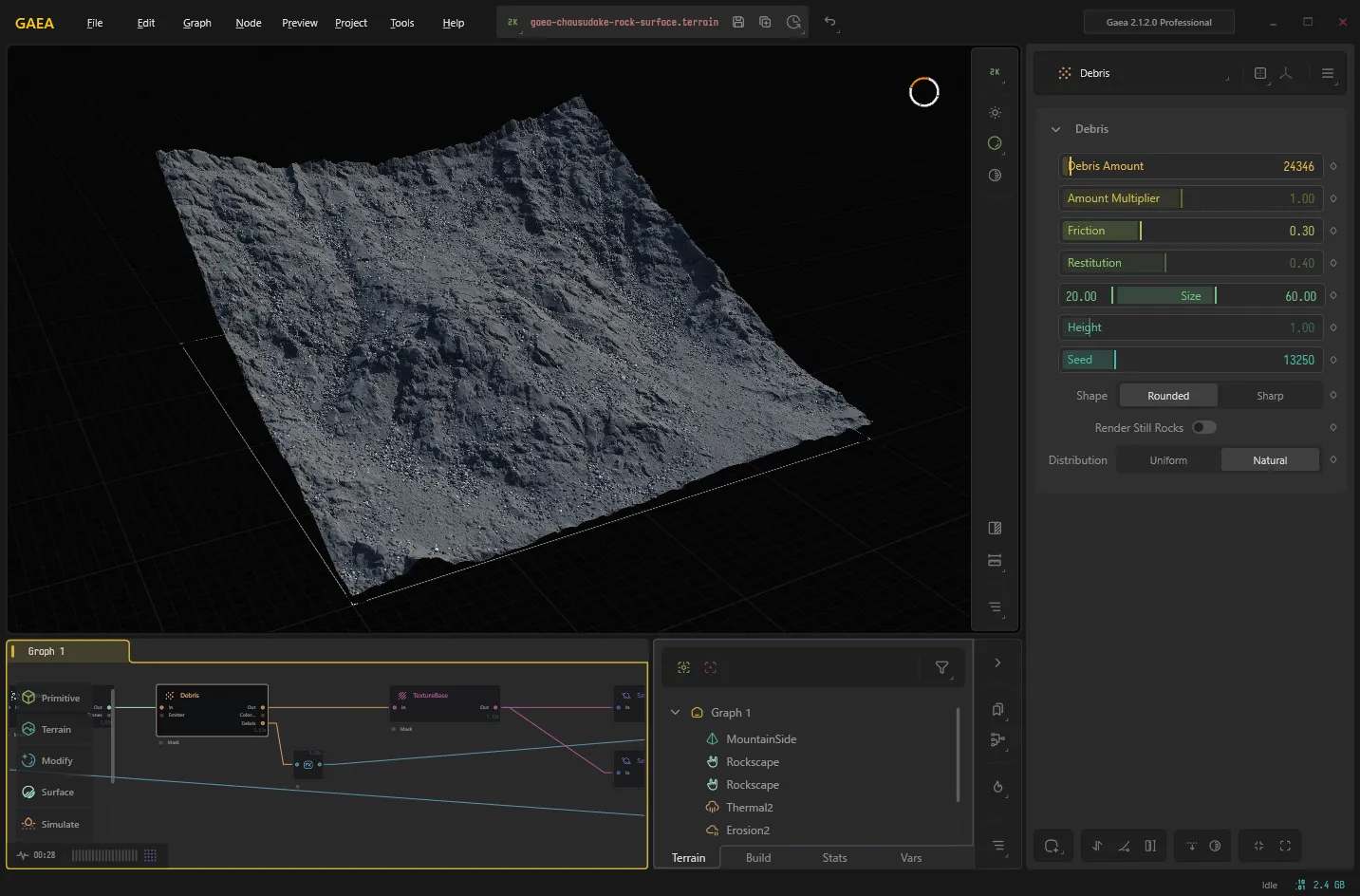
Task: Expand the side panel chevron arrow
Action: (x=997, y=663)
